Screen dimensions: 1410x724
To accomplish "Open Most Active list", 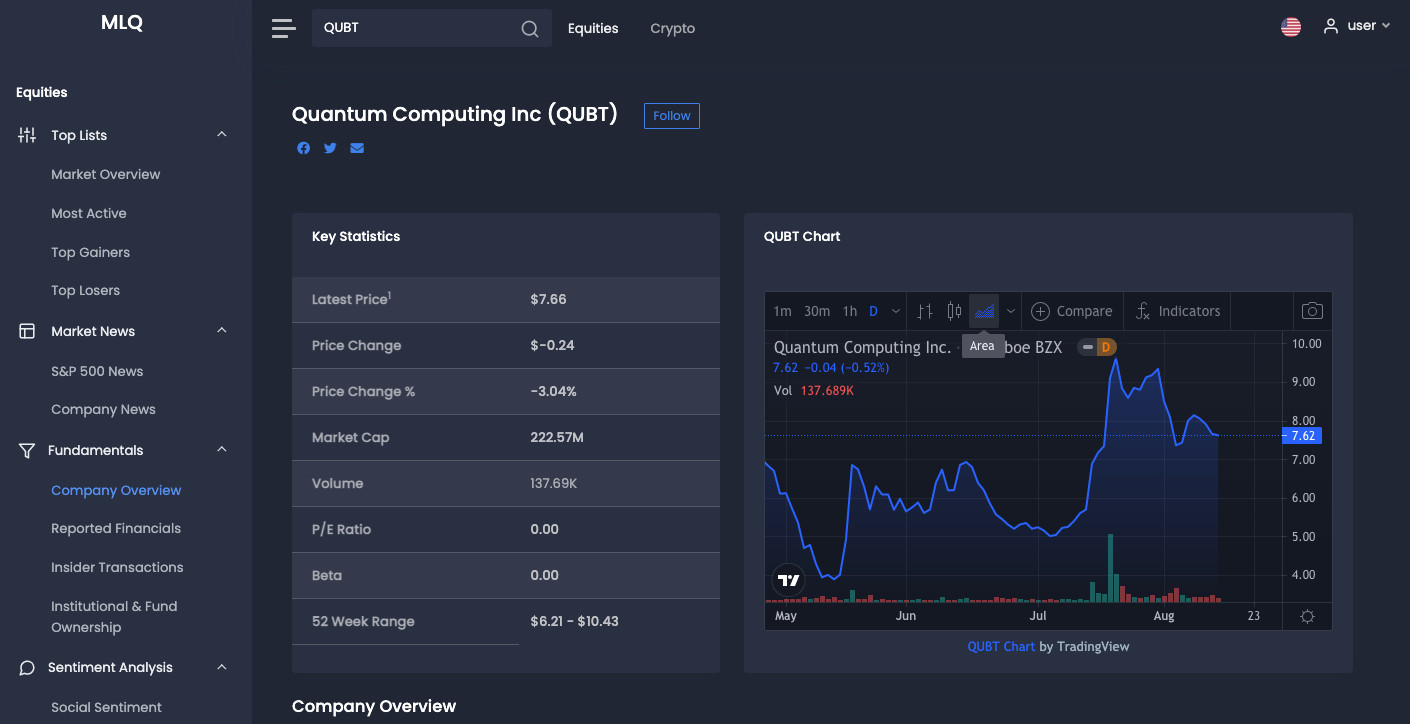I will pyautogui.click(x=89, y=213).
